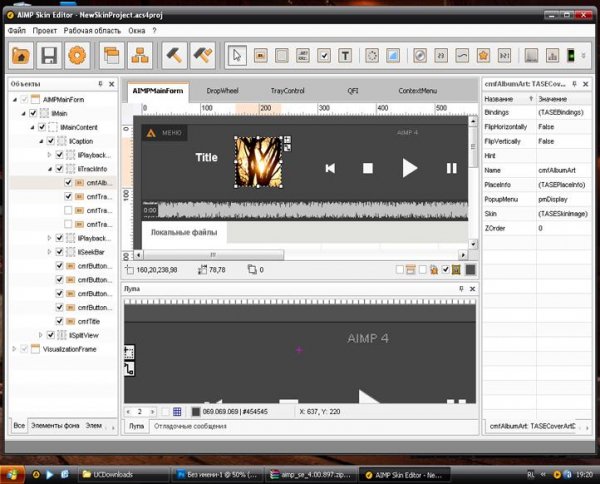Open the Рабочая область menu

click(92, 31)
